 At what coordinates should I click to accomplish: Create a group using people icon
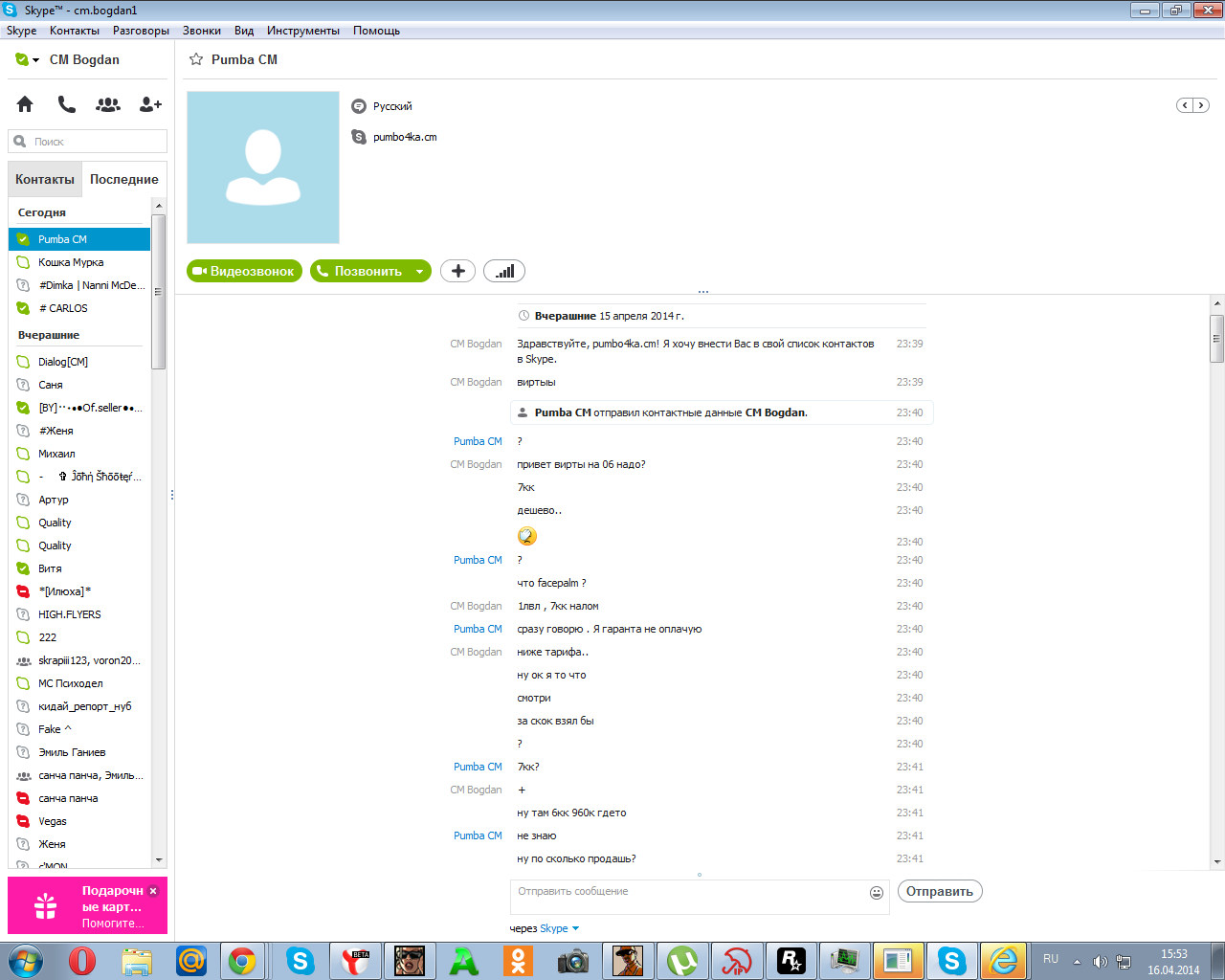tap(108, 104)
